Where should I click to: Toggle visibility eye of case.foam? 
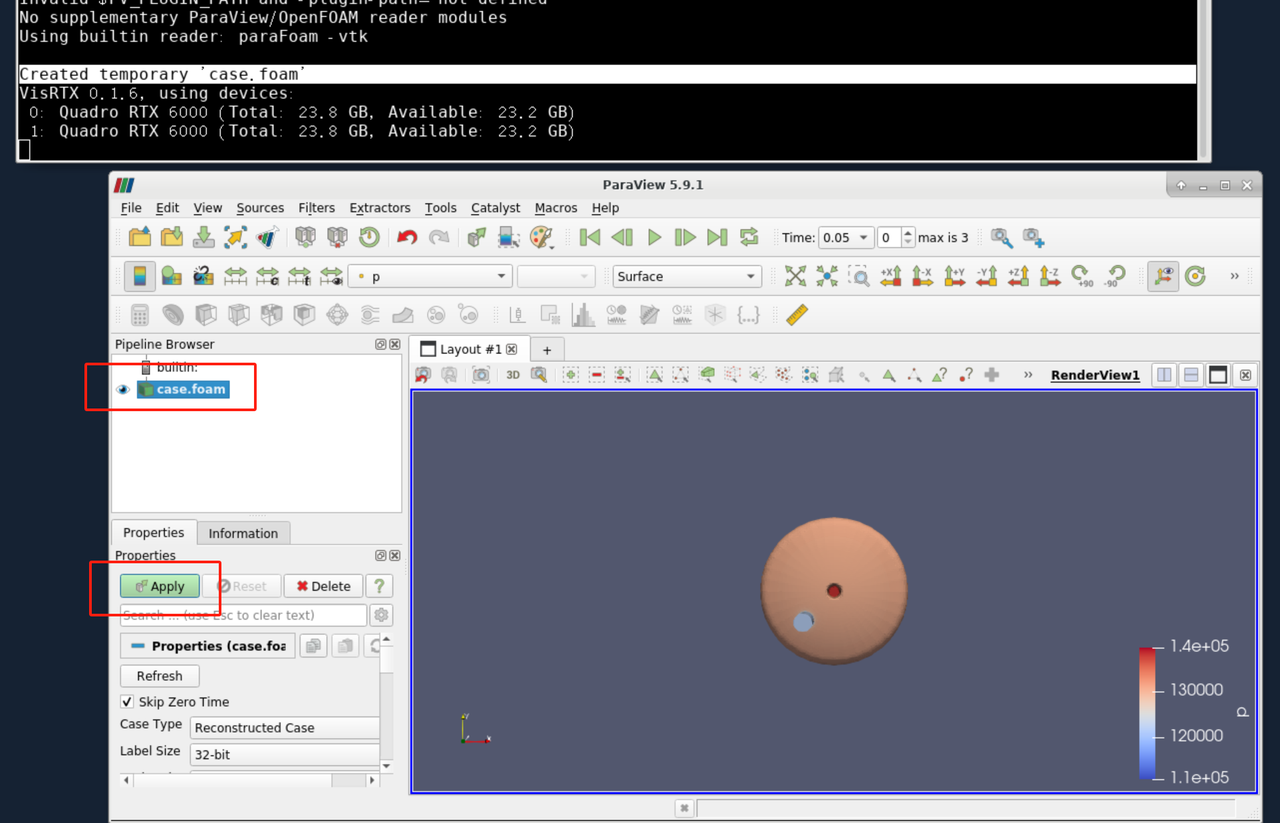(123, 389)
